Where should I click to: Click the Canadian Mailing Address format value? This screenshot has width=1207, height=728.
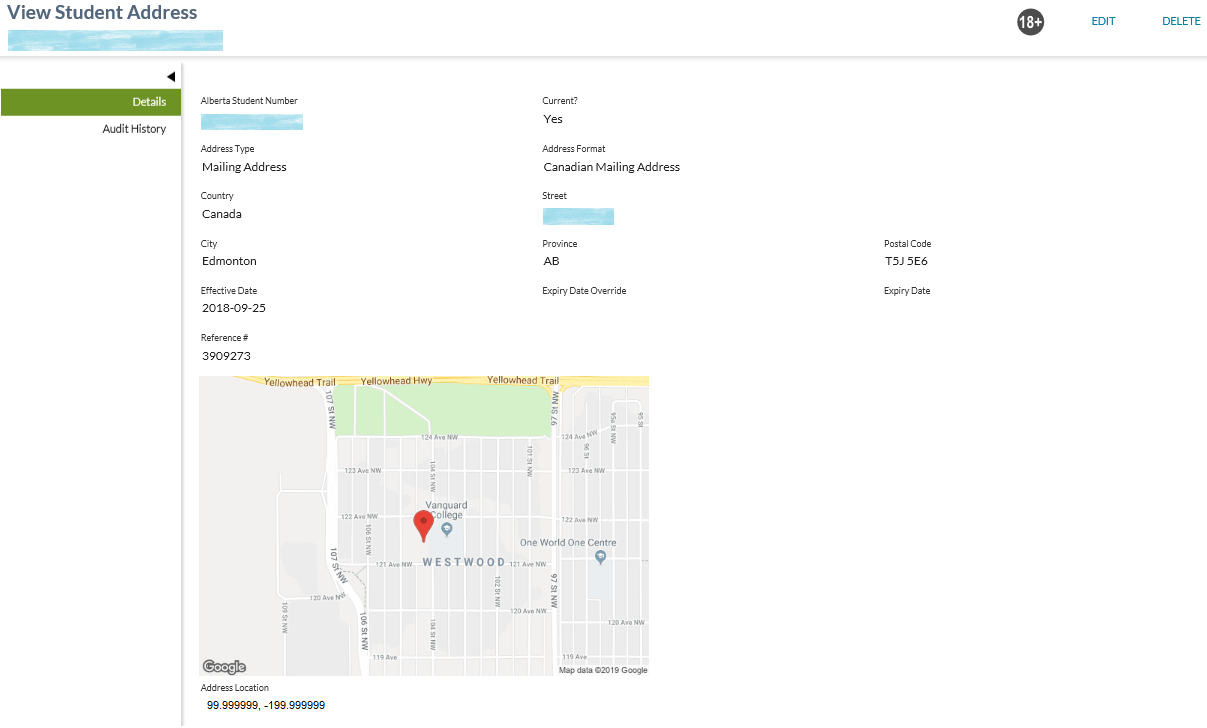611,167
